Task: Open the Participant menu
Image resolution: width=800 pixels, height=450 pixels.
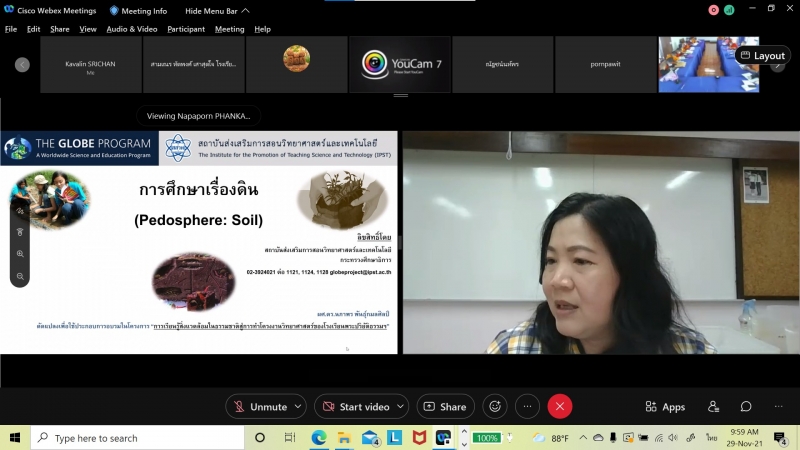Action: point(186,29)
